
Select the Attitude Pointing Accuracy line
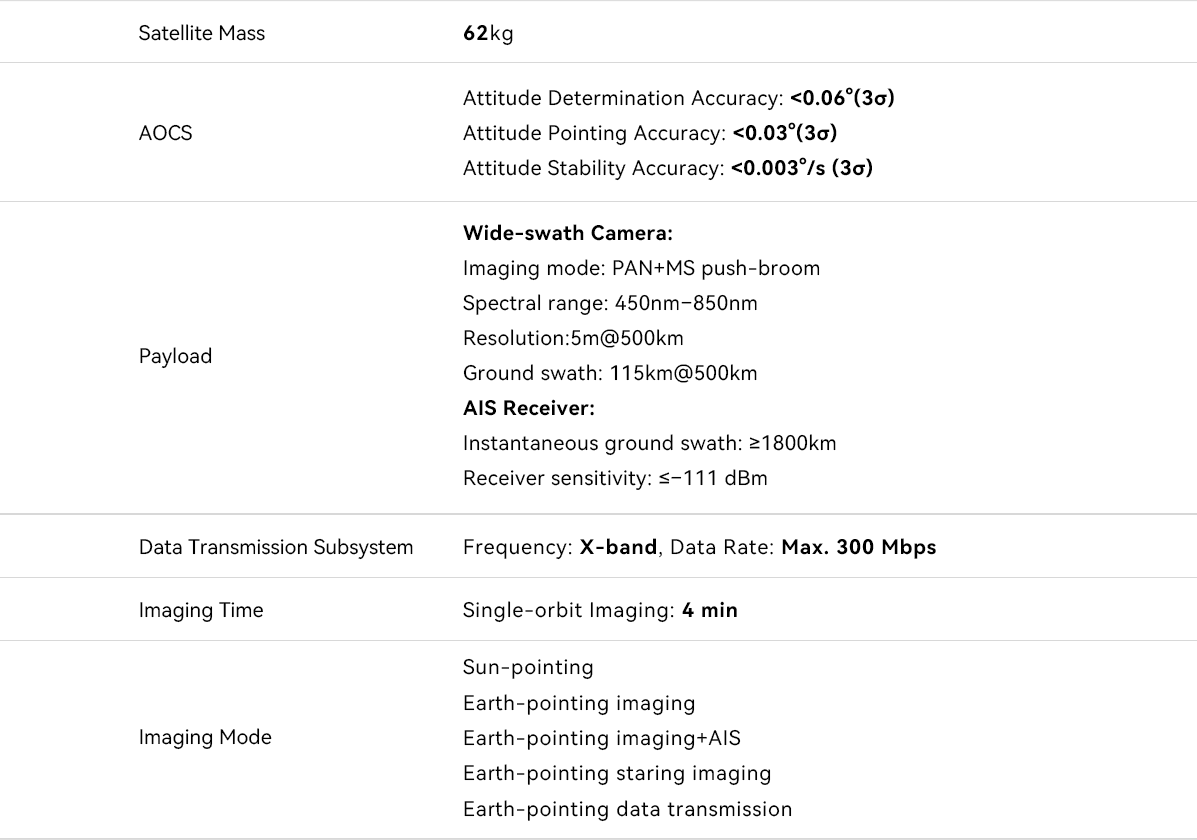click(649, 133)
